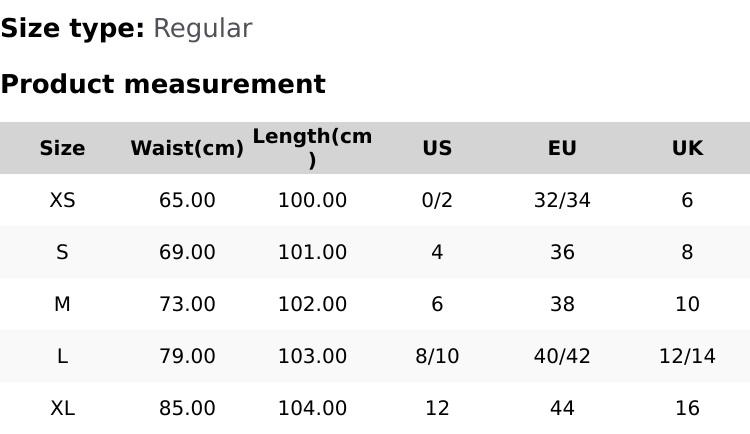This screenshot has height=434, width=750.
Task: Click the 102.00 length measurement
Action: click(x=312, y=305)
